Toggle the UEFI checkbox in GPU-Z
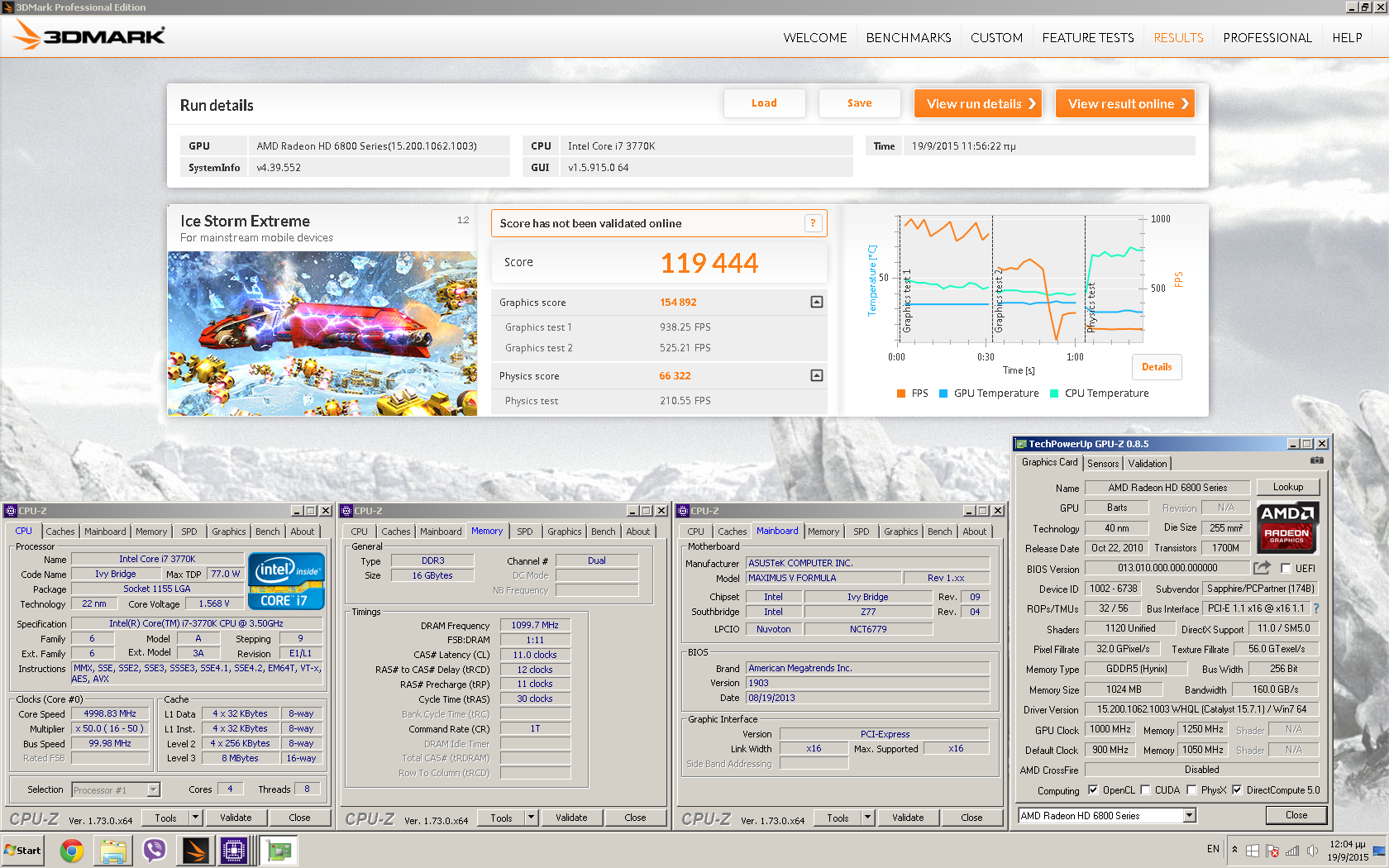 click(x=1286, y=569)
